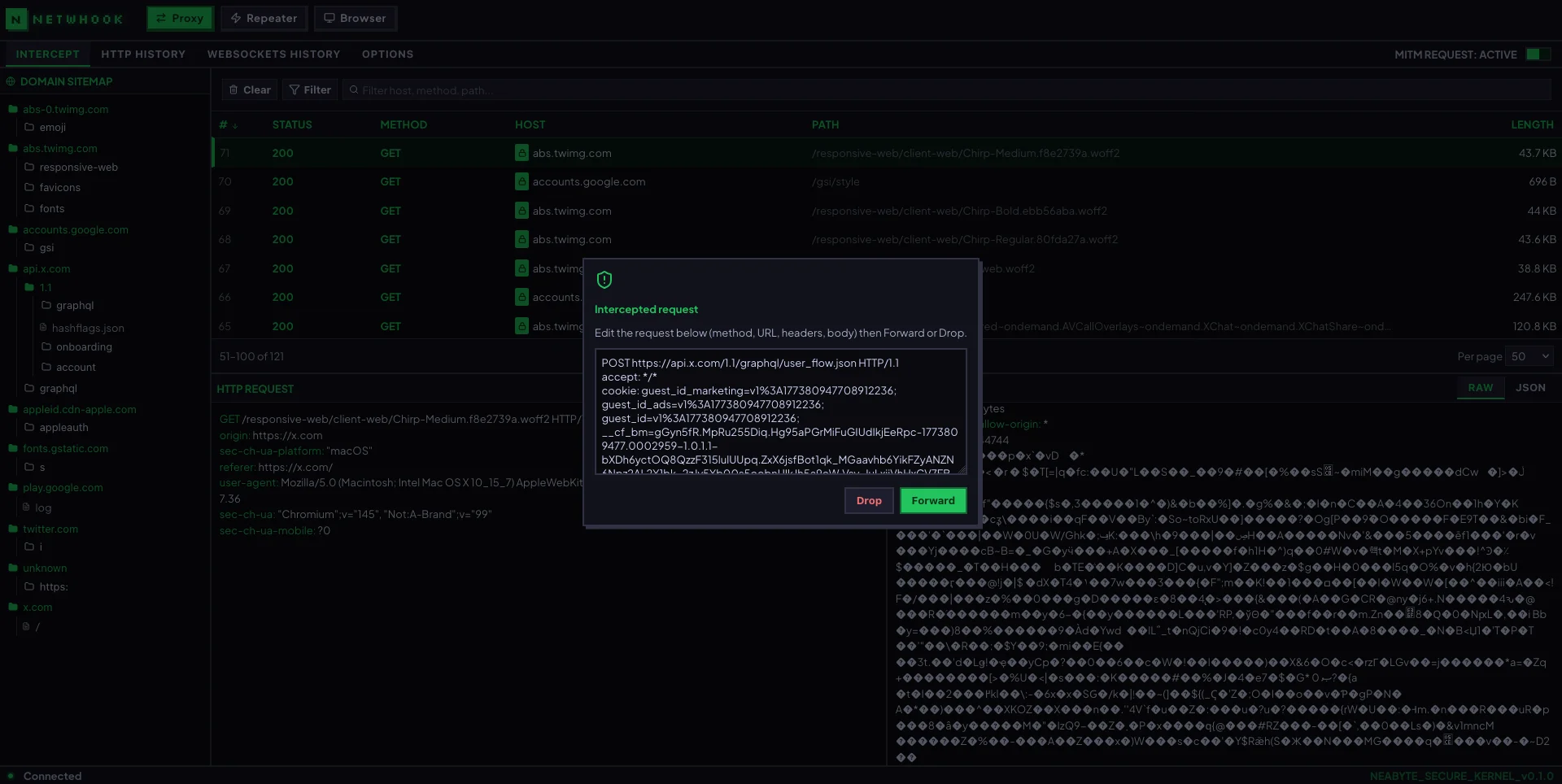This screenshot has width=1562, height=784.
Task: Open the emoji folder in sitemap
Action: 45,127
